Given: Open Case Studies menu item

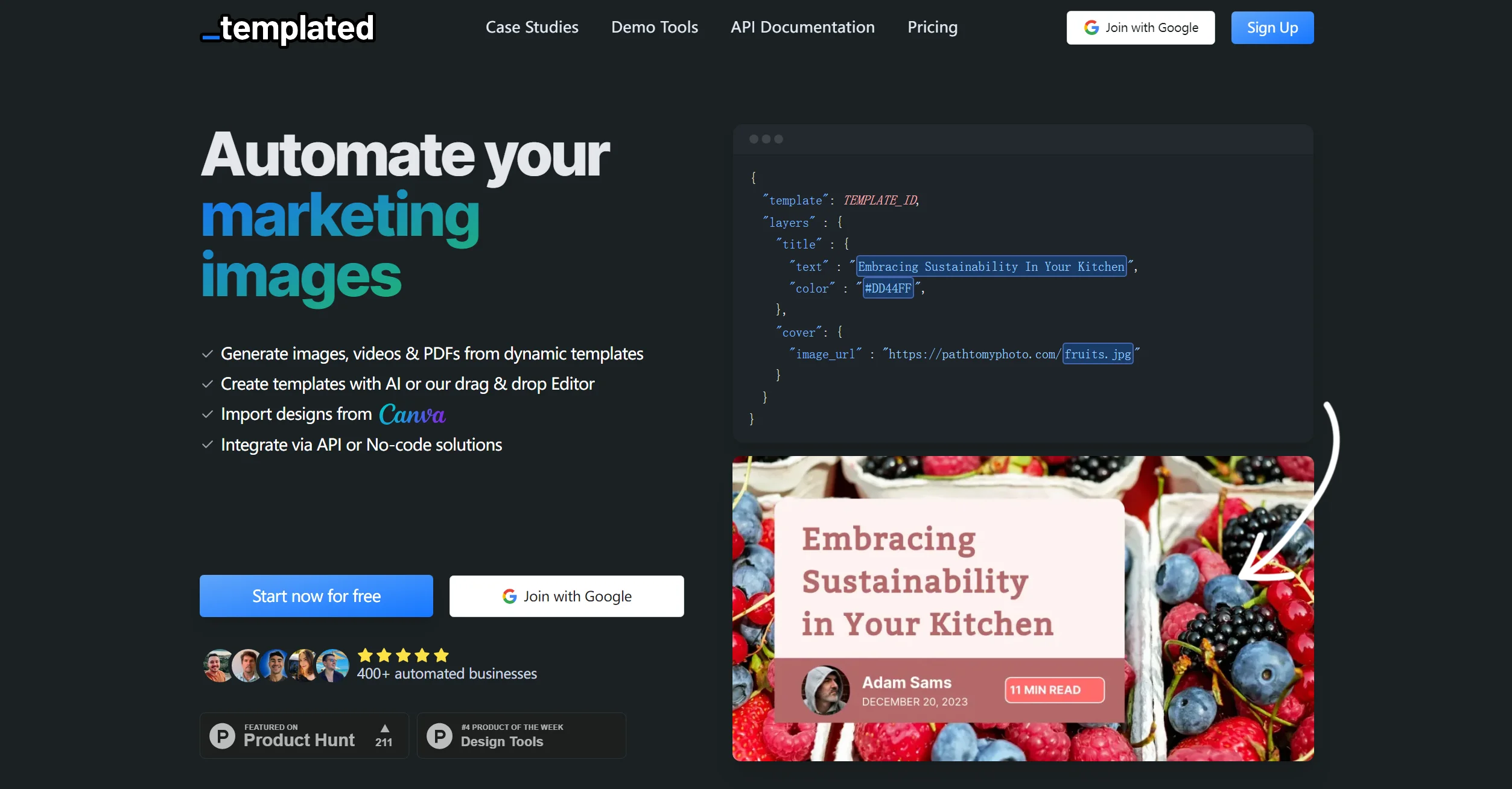Looking at the screenshot, I should point(532,27).
